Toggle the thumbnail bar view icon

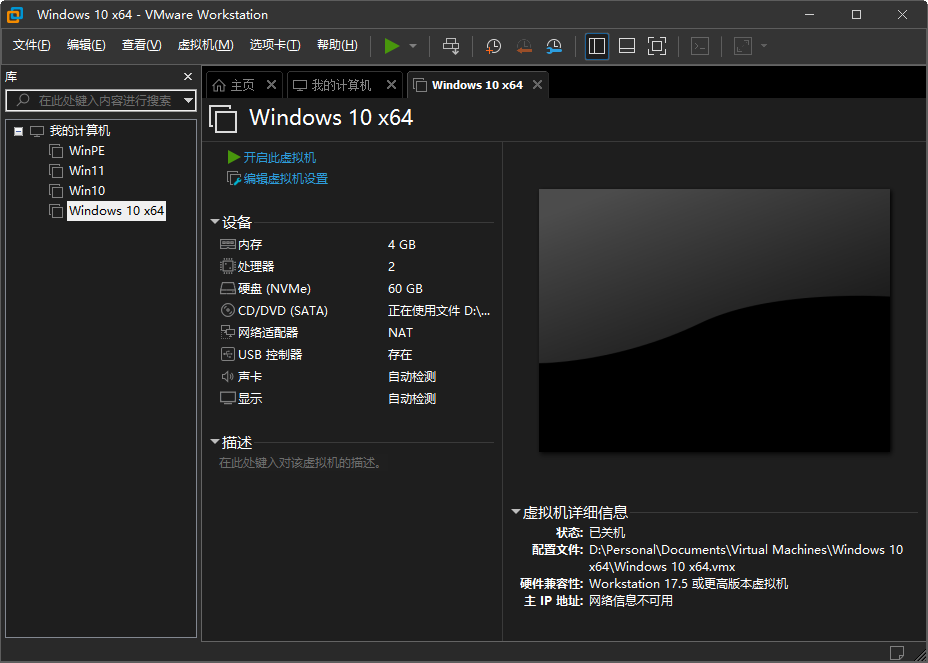point(627,46)
